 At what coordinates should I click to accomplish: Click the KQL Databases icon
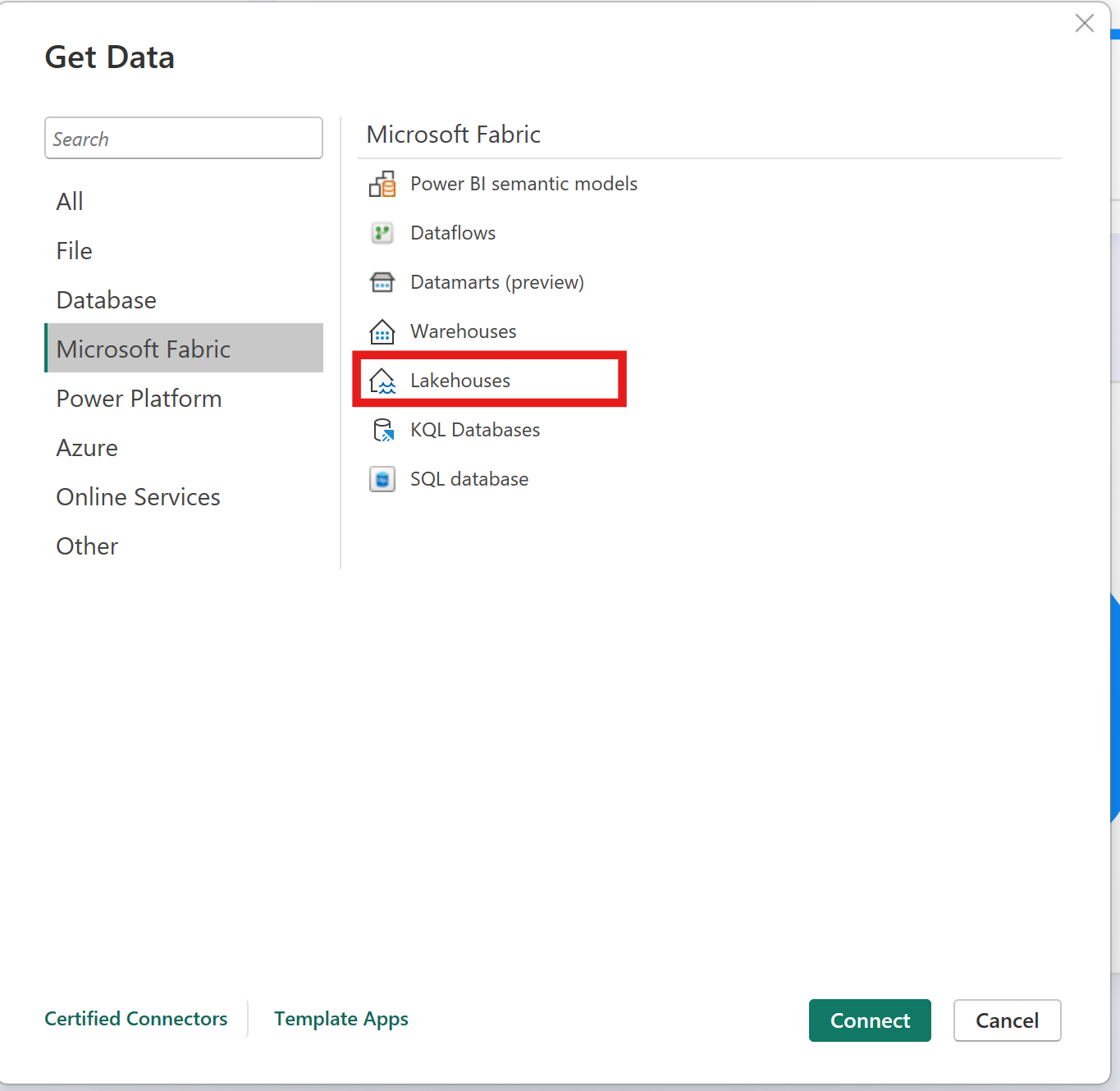coord(383,430)
